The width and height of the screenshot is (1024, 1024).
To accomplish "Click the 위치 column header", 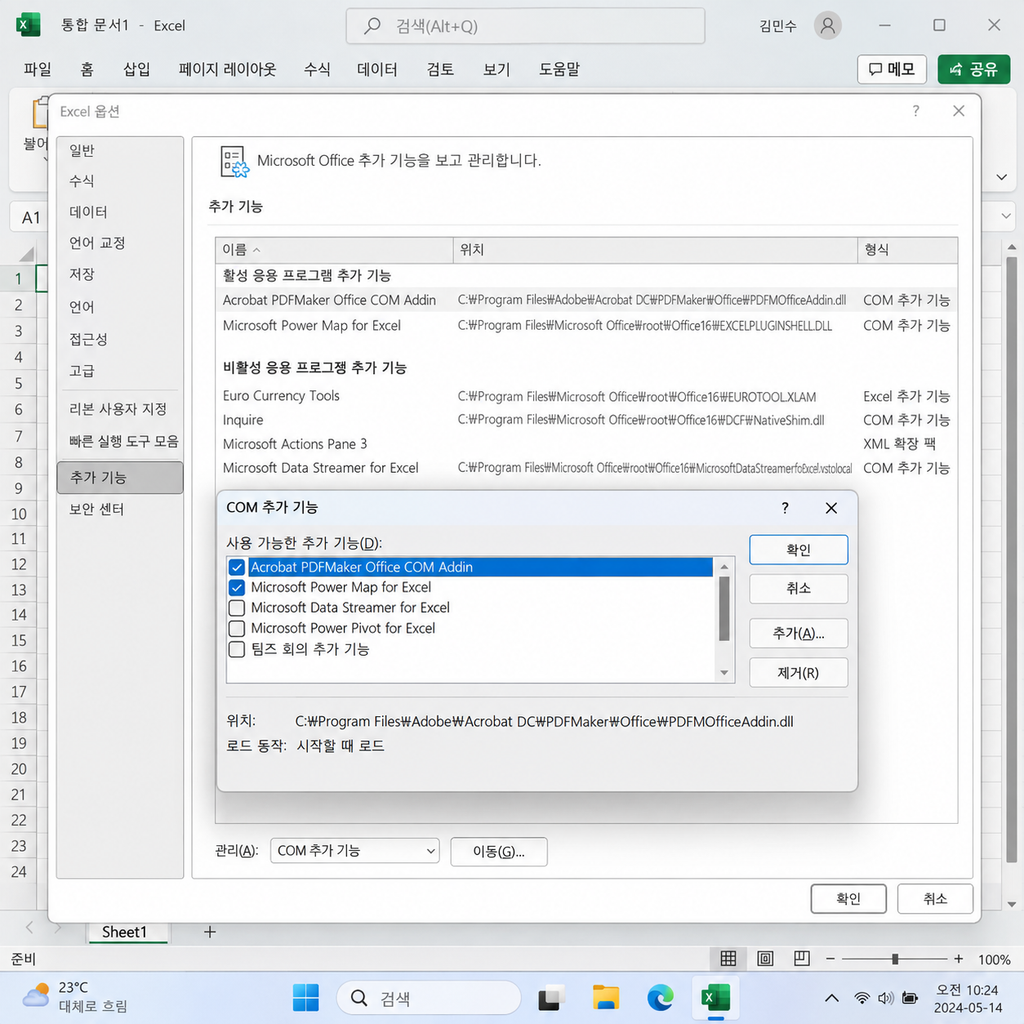I will tap(655, 250).
